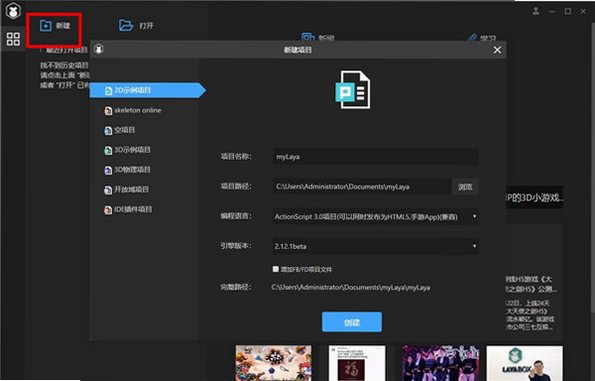Open the colorful game thumbnail in background
595x381 pixels.
273,363
